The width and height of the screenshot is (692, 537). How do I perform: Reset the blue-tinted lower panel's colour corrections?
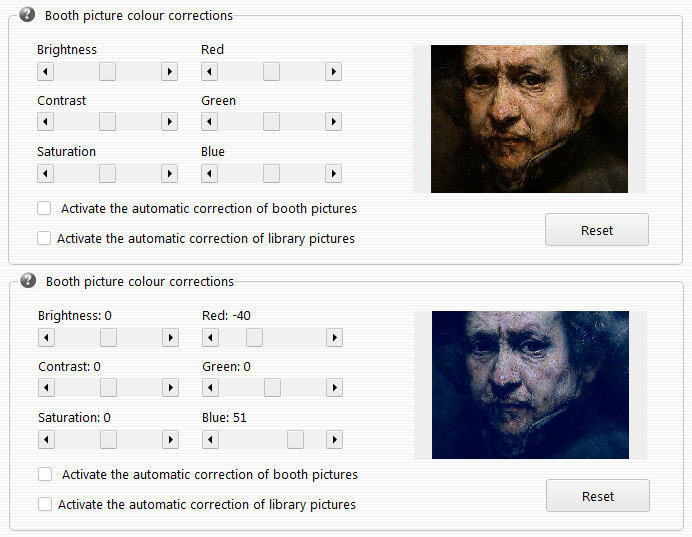coord(597,496)
